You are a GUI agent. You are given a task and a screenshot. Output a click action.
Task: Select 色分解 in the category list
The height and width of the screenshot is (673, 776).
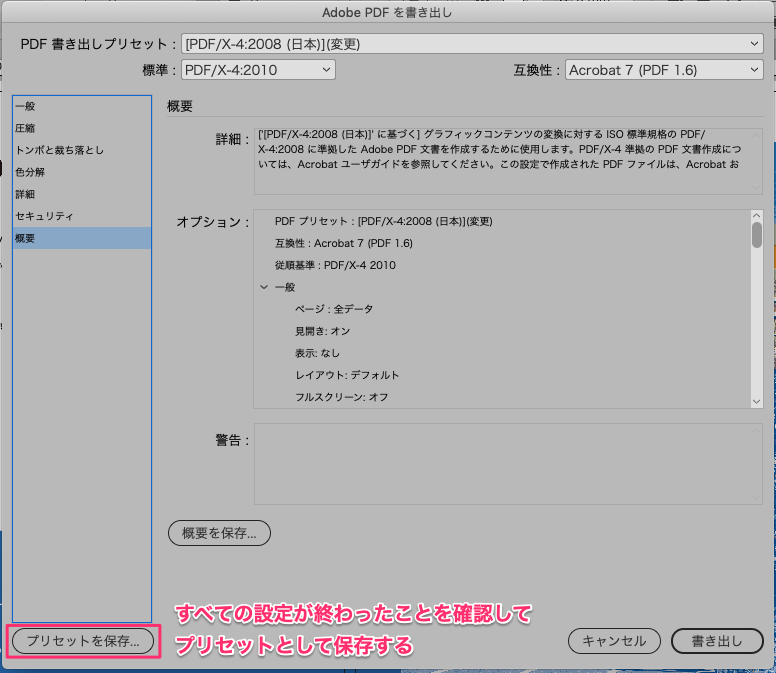tap(82, 172)
